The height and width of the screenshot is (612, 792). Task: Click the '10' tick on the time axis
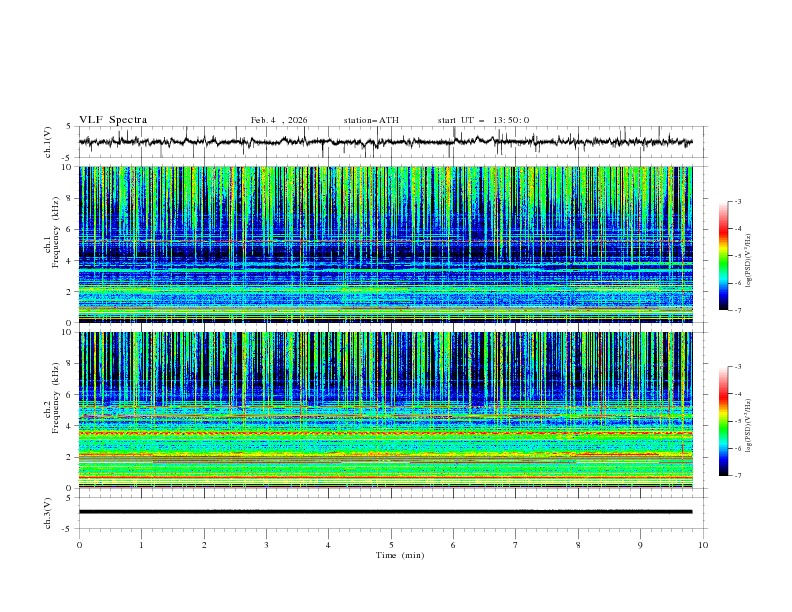[x=703, y=545]
